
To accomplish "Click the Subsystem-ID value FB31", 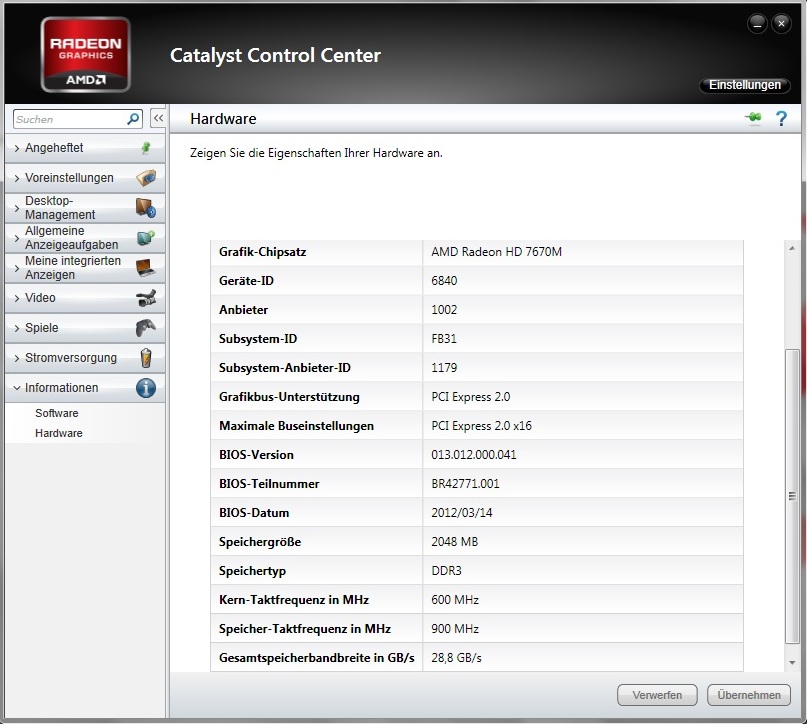I will 444,339.
